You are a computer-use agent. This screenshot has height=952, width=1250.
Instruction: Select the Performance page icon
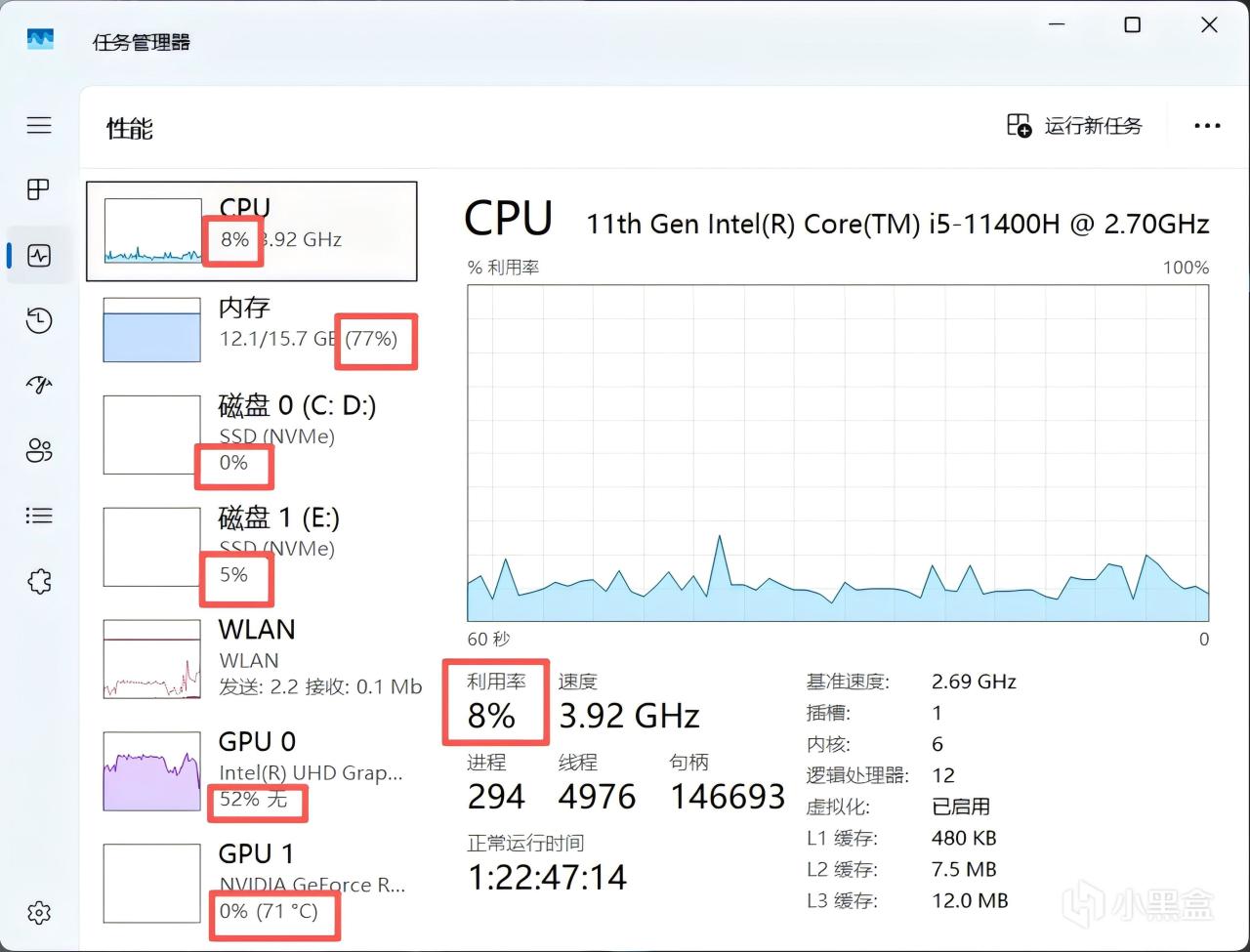tap(39, 256)
